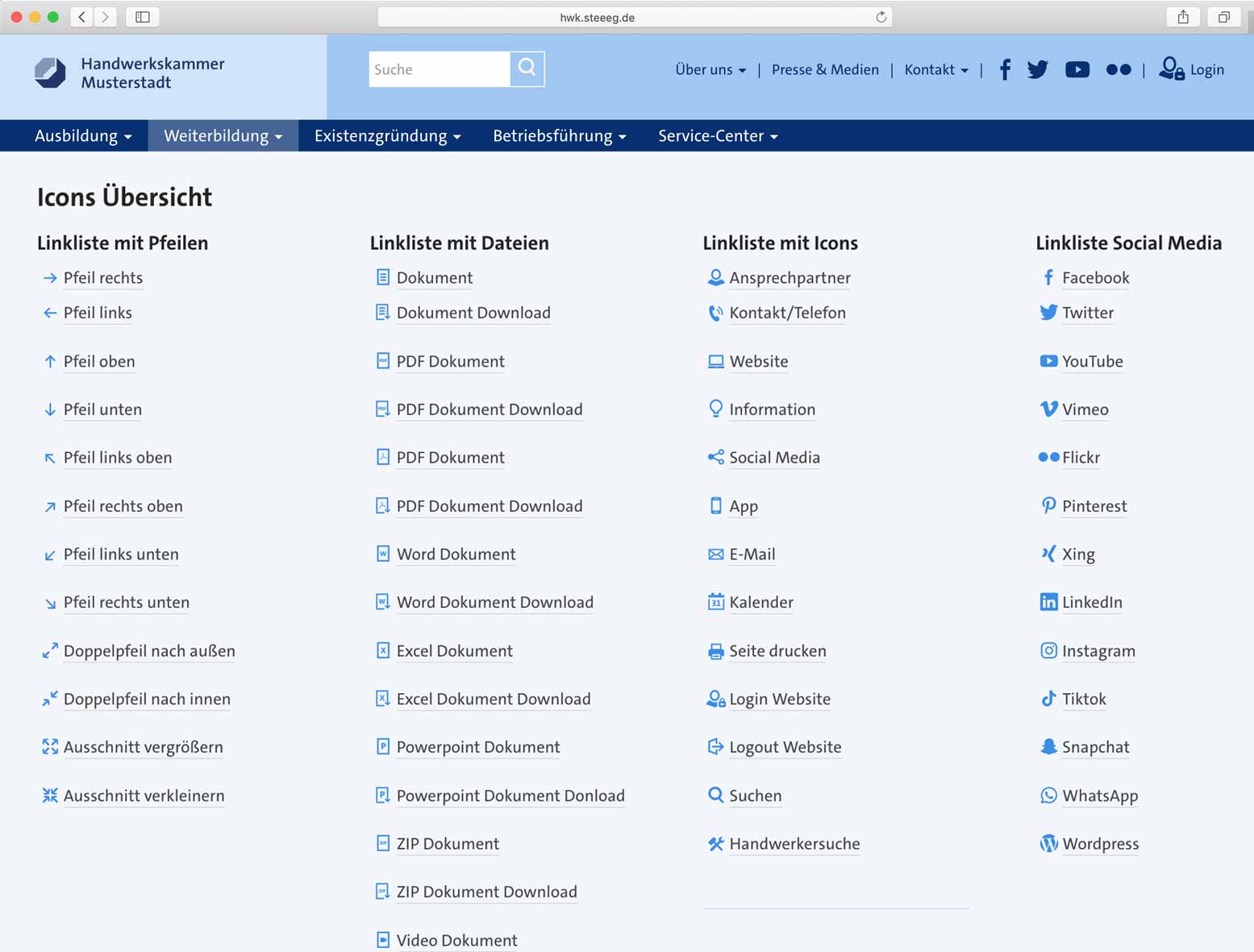Screen dimensions: 1254x952
Task: Open the YouTube icon in the header
Action: pyautogui.click(x=1077, y=70)
